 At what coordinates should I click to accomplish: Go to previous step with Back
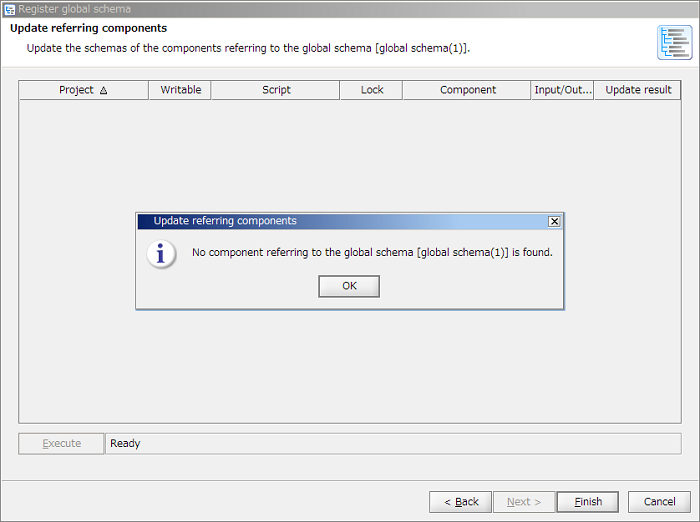point(460,502)
